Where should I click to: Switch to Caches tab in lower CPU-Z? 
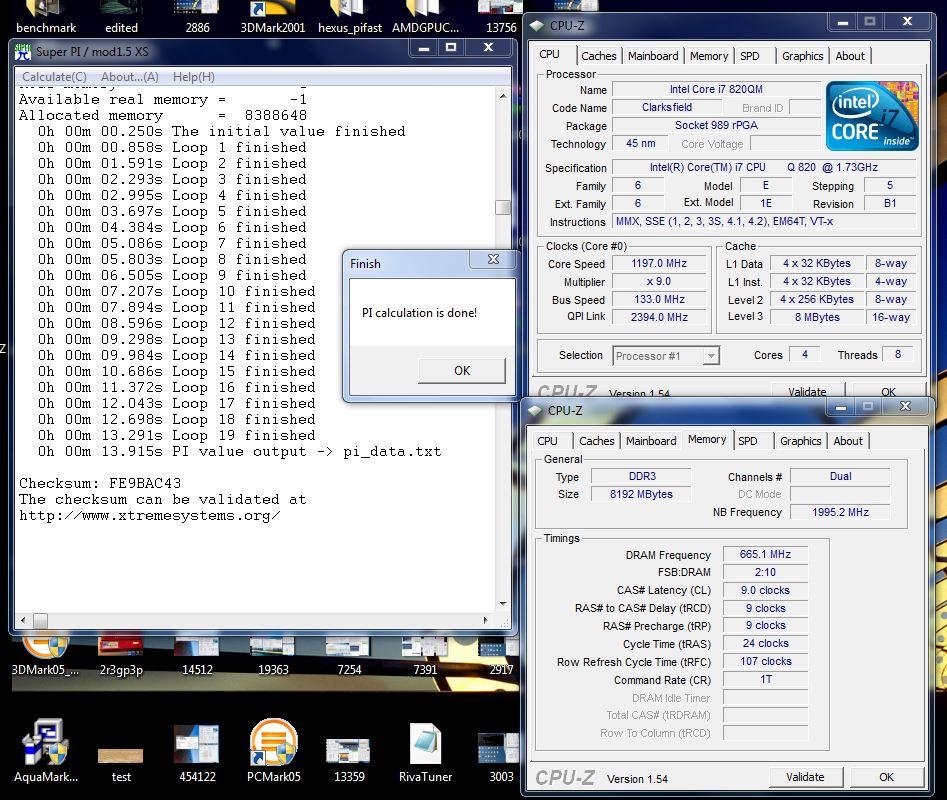[597, 441]
